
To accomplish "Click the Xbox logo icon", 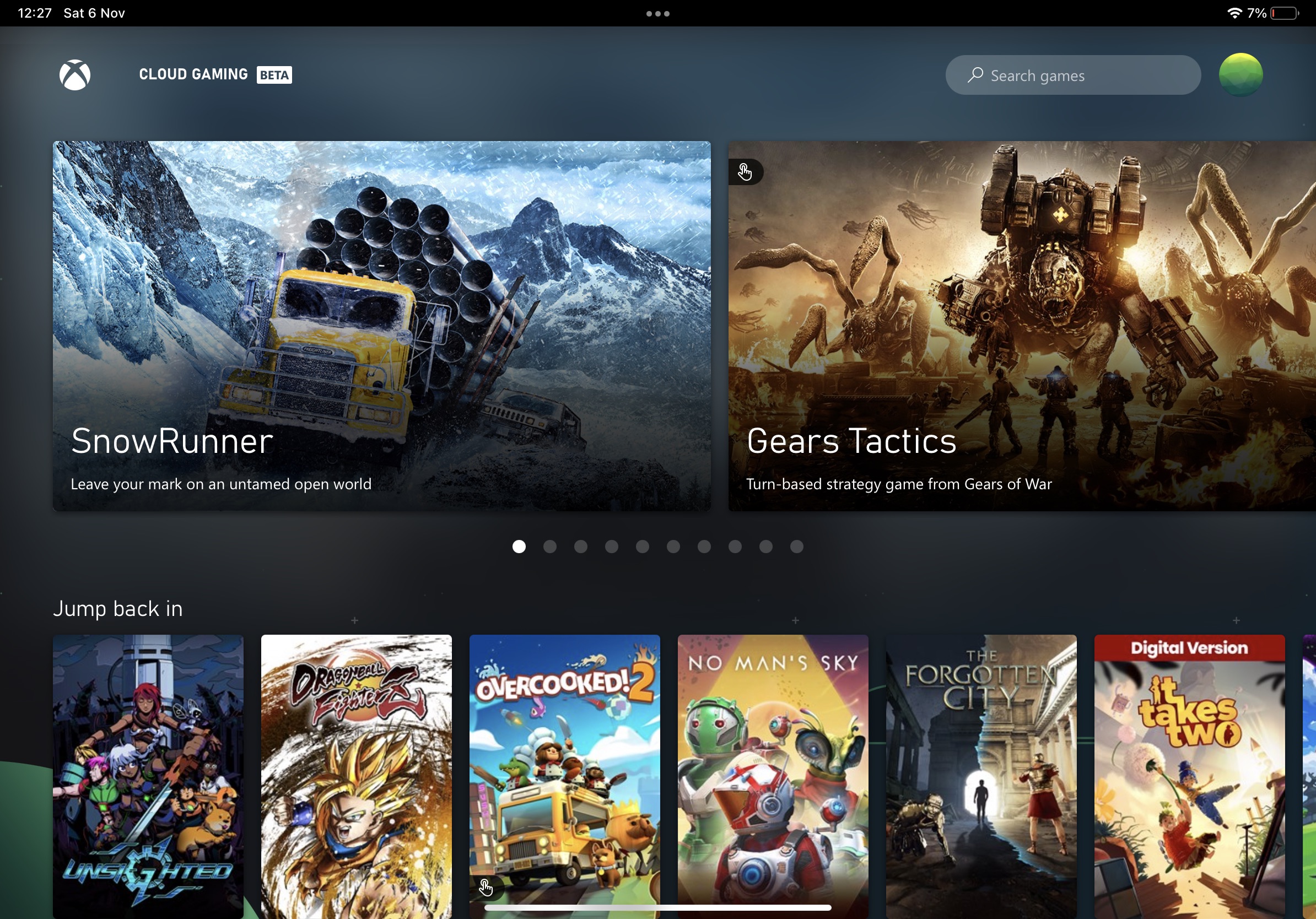I will pyautogui.click(x=74, y=74).
